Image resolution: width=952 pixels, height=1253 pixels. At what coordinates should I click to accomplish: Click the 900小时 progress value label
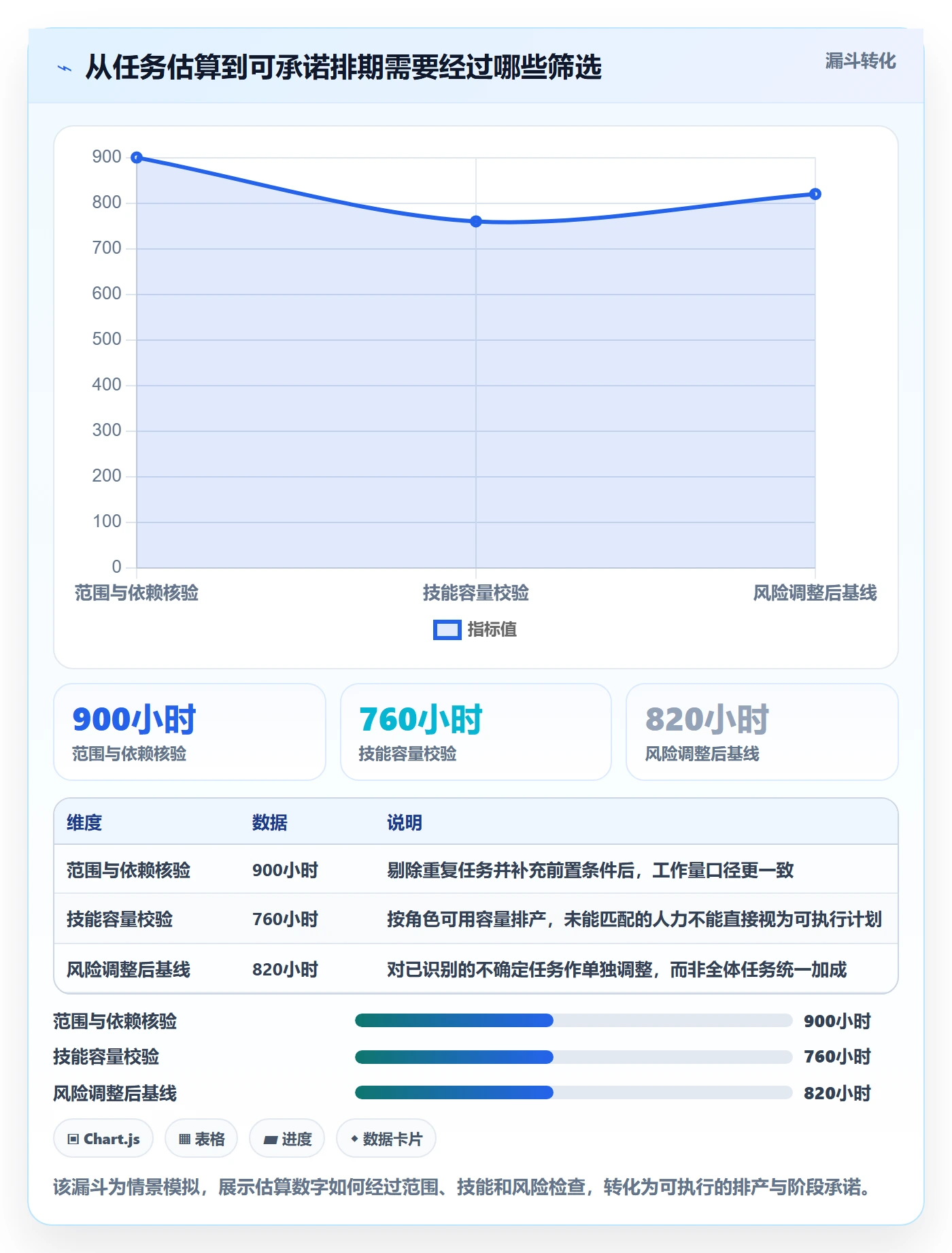[x=838, y=1021]
